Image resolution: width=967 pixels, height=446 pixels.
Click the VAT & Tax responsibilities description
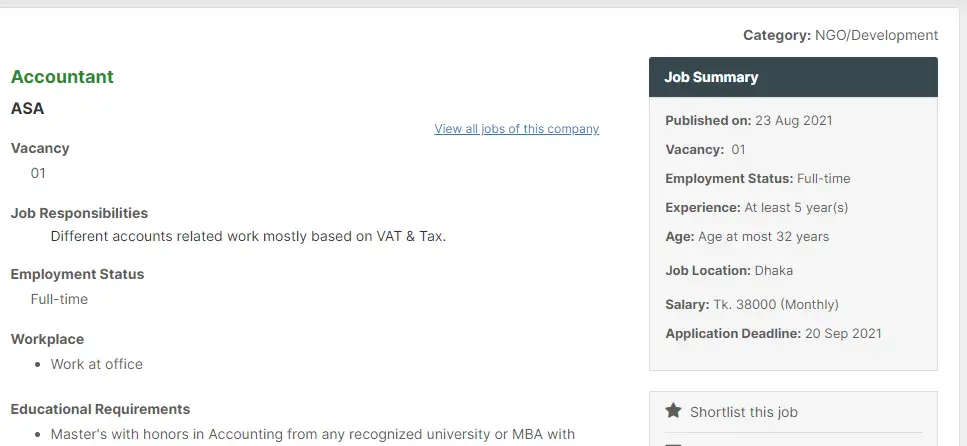coord(248,236)
